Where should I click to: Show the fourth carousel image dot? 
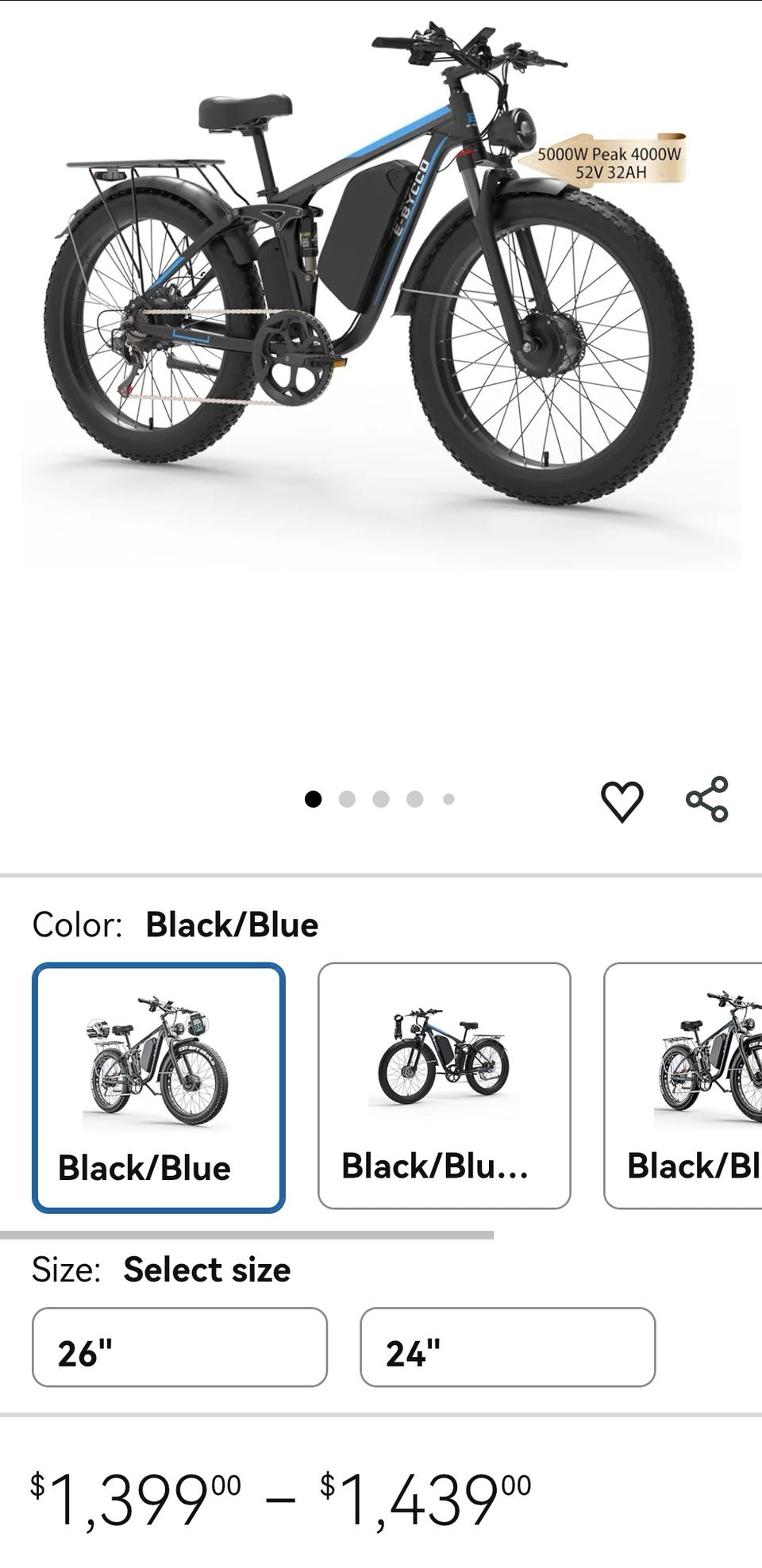click(414, 799)
